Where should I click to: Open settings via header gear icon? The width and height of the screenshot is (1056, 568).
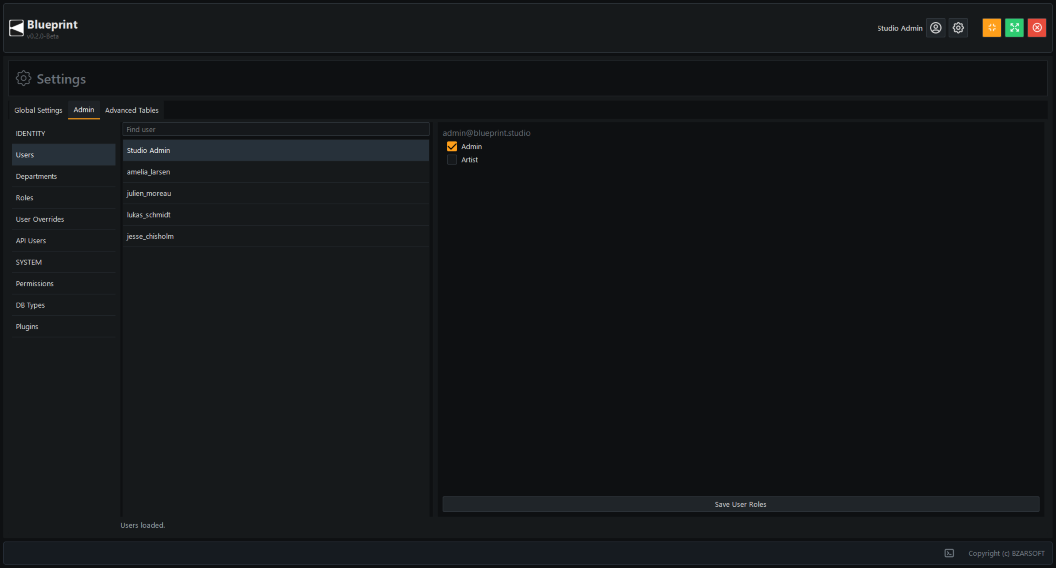click(958, 28)
